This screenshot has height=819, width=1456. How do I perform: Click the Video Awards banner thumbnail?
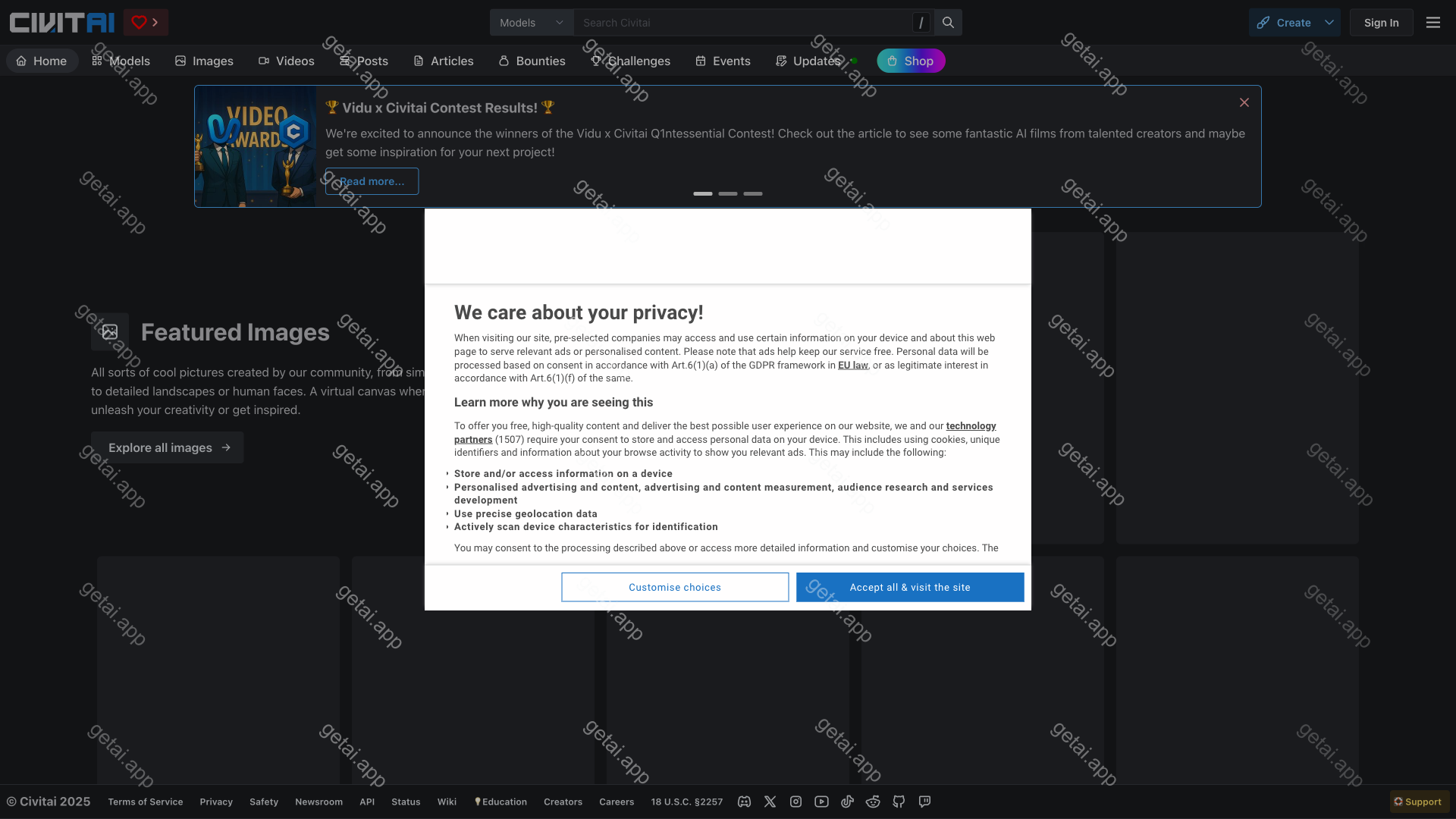click(256, 146)
